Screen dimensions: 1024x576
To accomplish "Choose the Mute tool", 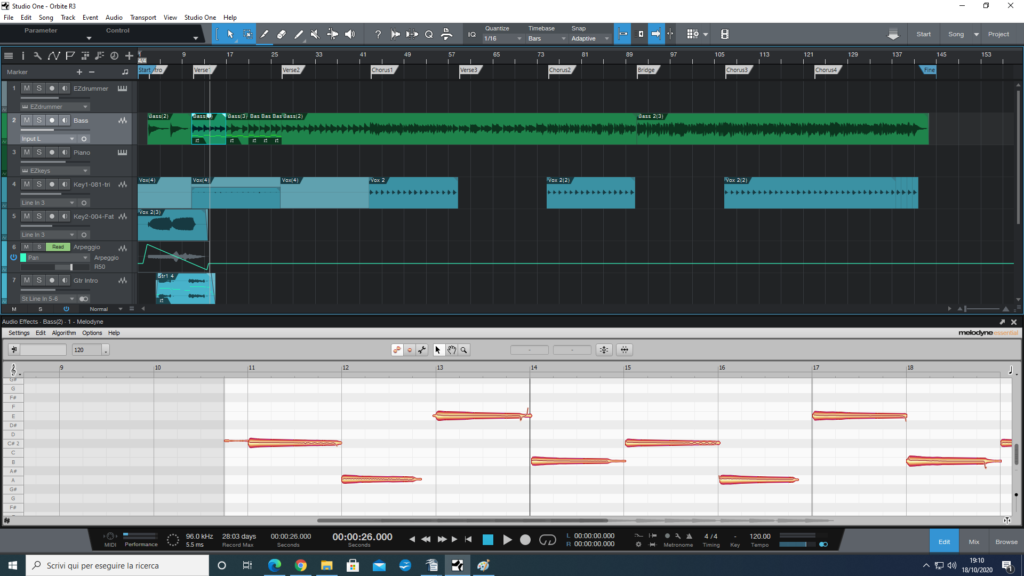I will (x=315, y=34).
